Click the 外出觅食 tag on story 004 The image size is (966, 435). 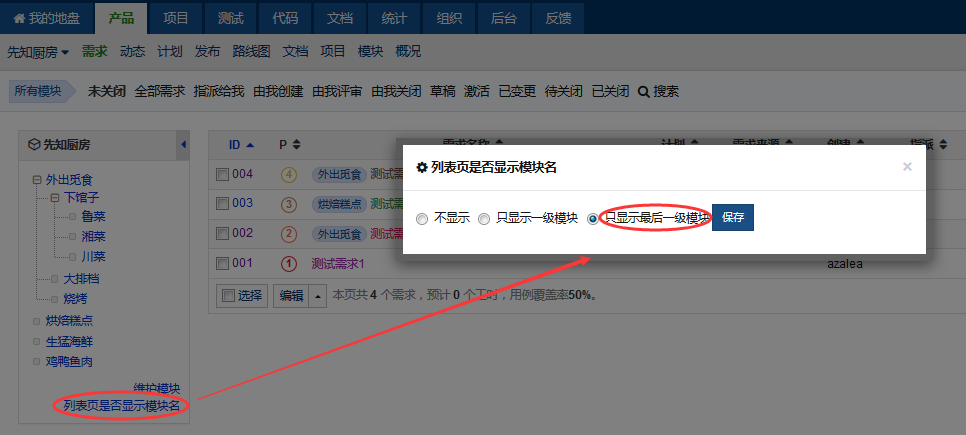[x=340, y=175]
